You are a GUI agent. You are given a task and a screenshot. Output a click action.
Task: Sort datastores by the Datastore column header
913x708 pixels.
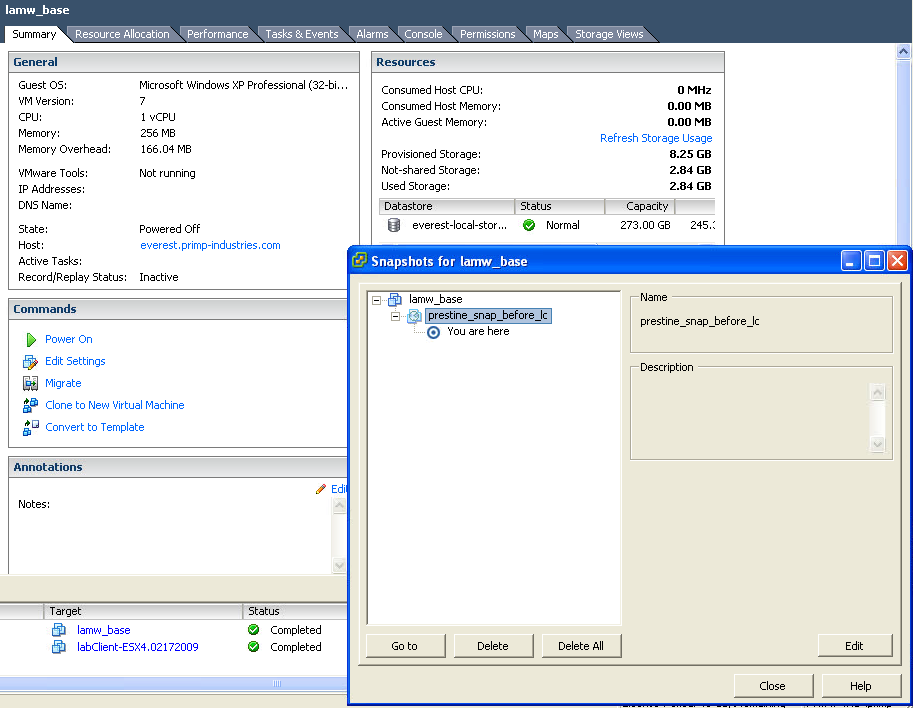point(447,206)
